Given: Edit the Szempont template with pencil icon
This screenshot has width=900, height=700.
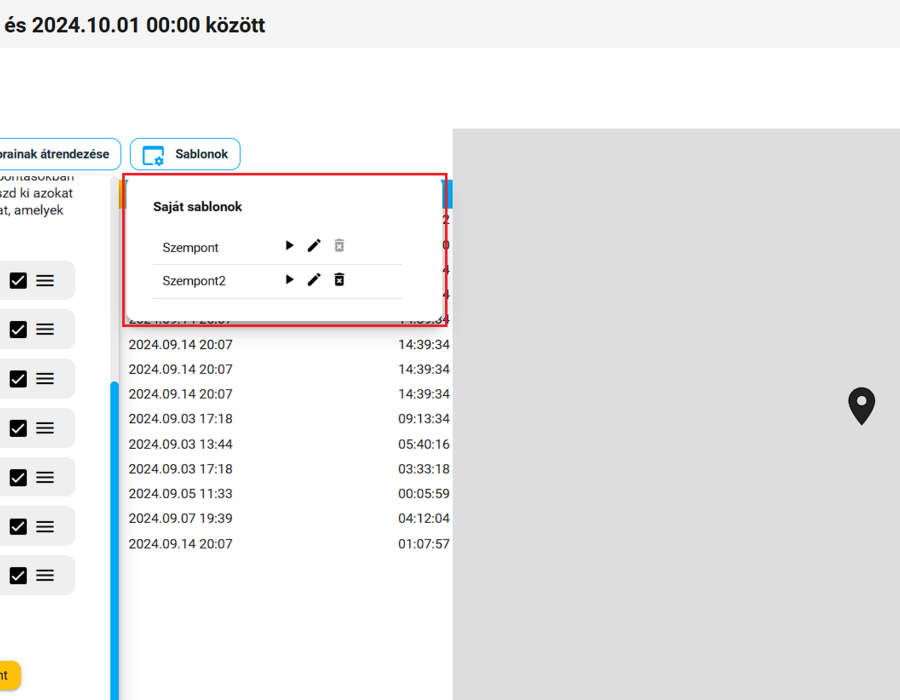Looking at the screenshot, I should [x=314, y=246].
